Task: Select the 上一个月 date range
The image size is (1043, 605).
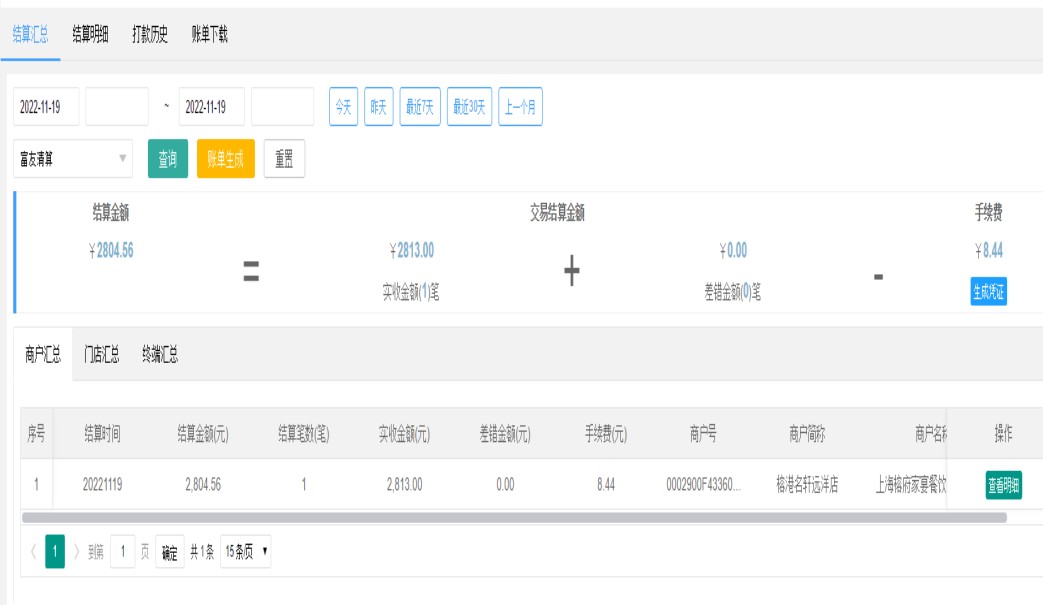Action: click(x=520, y=107)
